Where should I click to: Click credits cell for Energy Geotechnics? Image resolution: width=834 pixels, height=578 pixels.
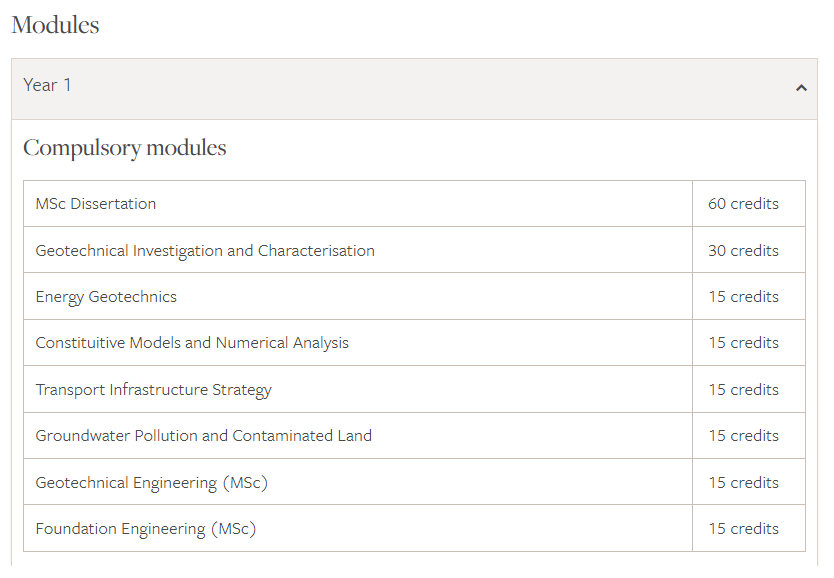coord(743,297)
